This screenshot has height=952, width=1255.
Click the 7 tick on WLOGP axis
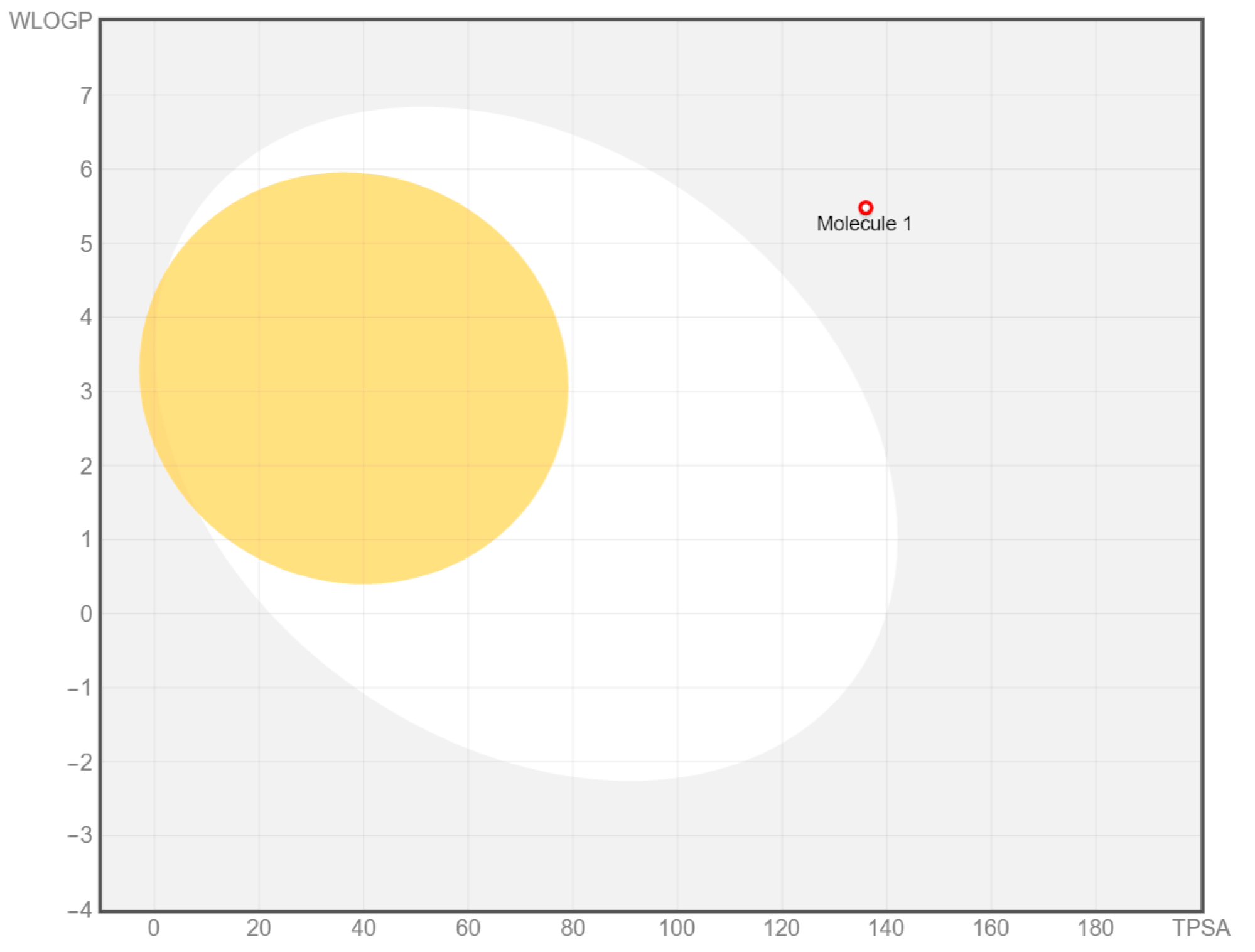tap(86, 95)
